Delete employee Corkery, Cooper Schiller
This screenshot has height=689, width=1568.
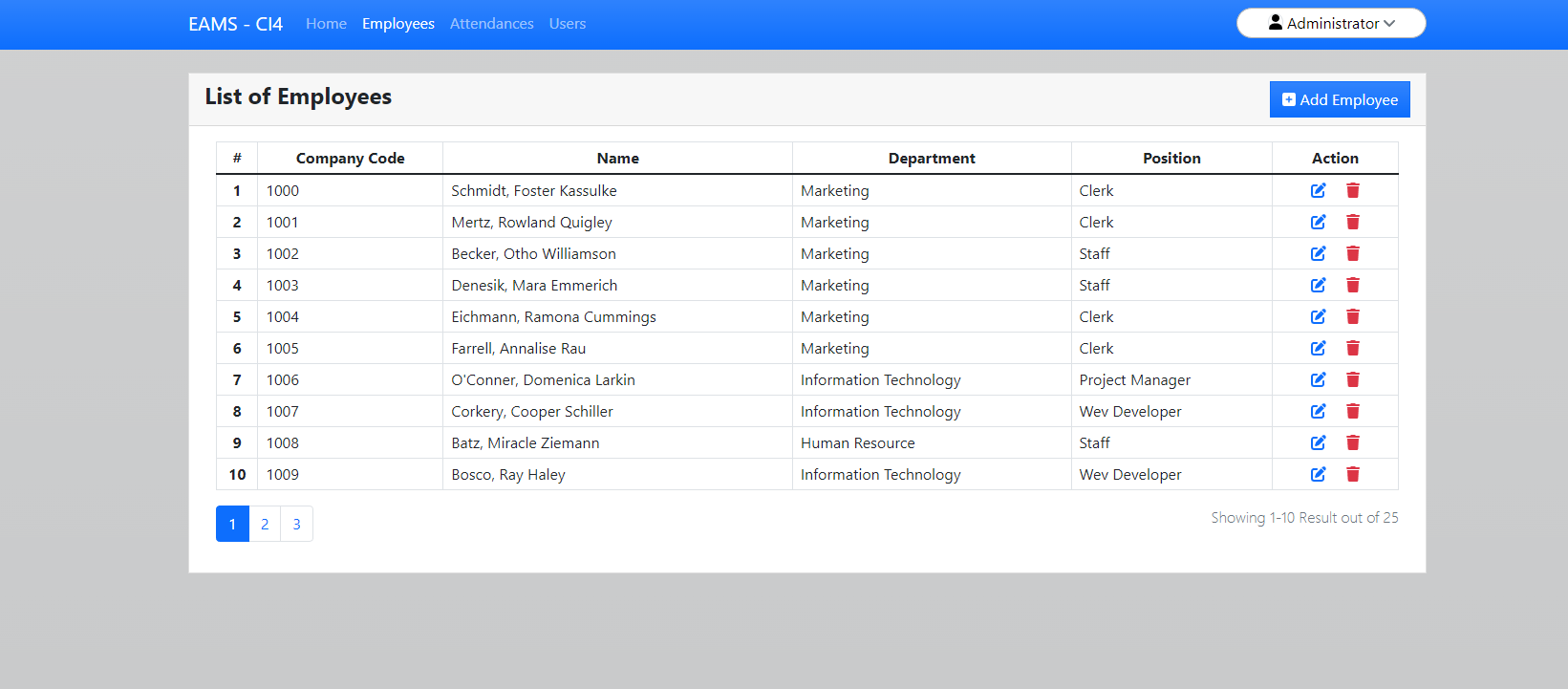coord(1353,411)
